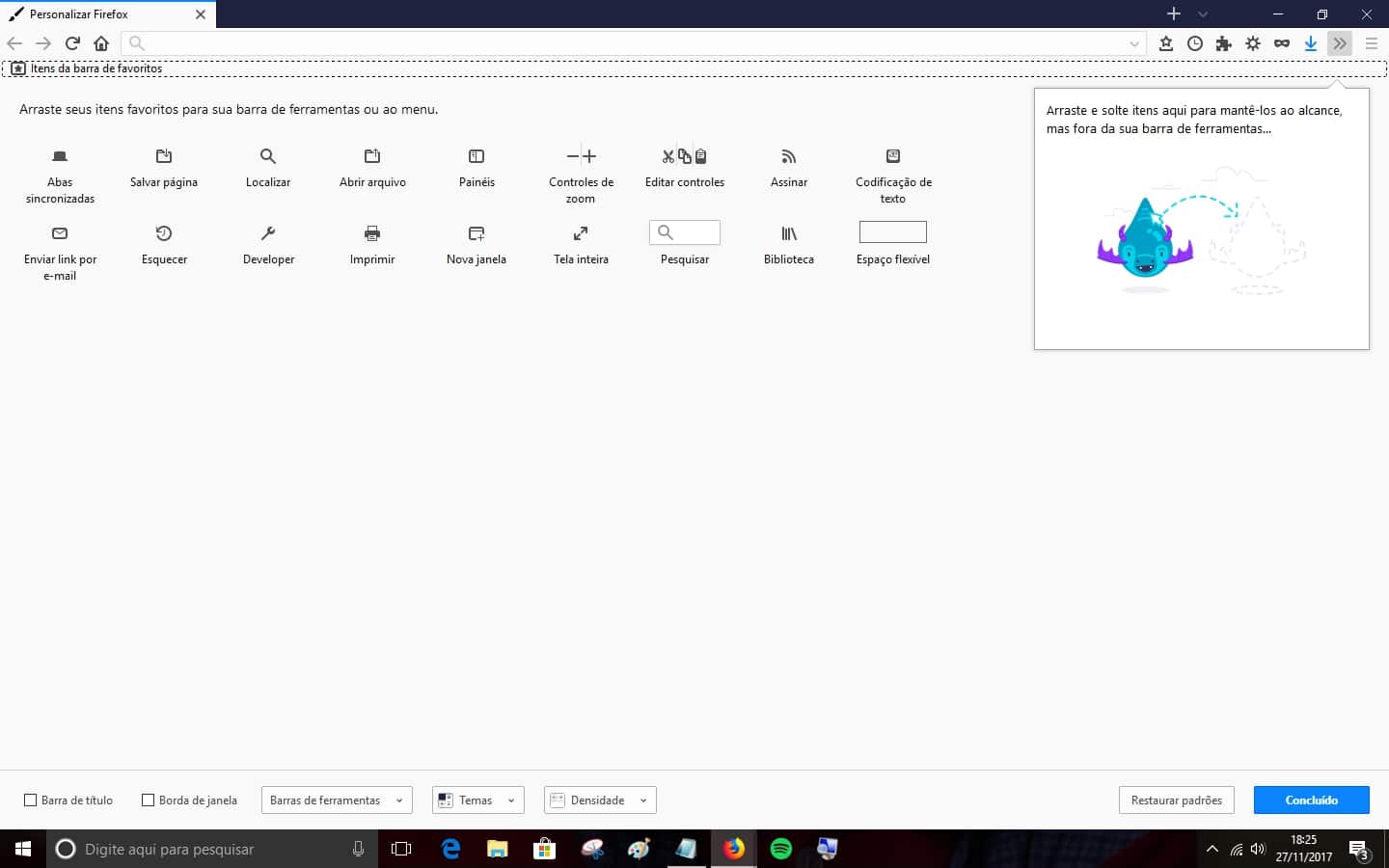This screenshot has width=1389, height=868.
Task: Open the Densidade dropdown
Action: click(600, 800)
